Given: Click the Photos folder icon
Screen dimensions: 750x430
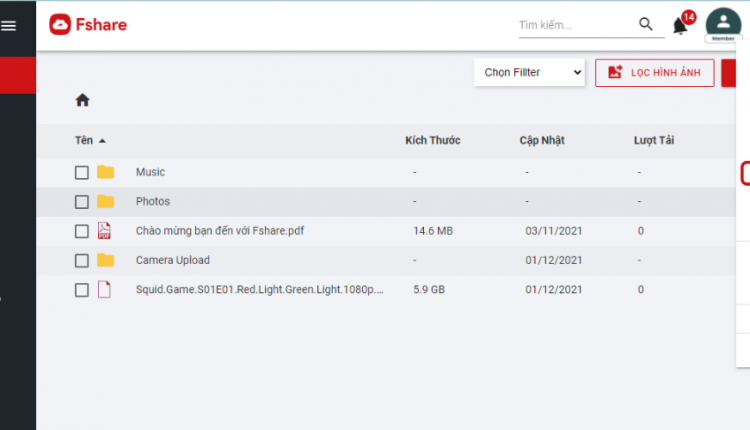Looking at the screenshot, I should click(105, 201).
